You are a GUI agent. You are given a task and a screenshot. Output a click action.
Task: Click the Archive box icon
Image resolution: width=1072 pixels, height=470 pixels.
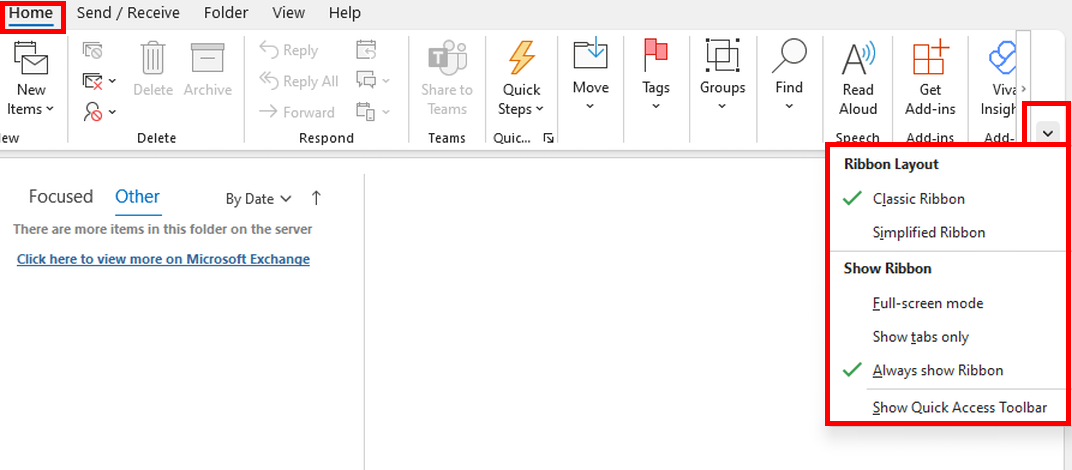[x=208, y=58]
